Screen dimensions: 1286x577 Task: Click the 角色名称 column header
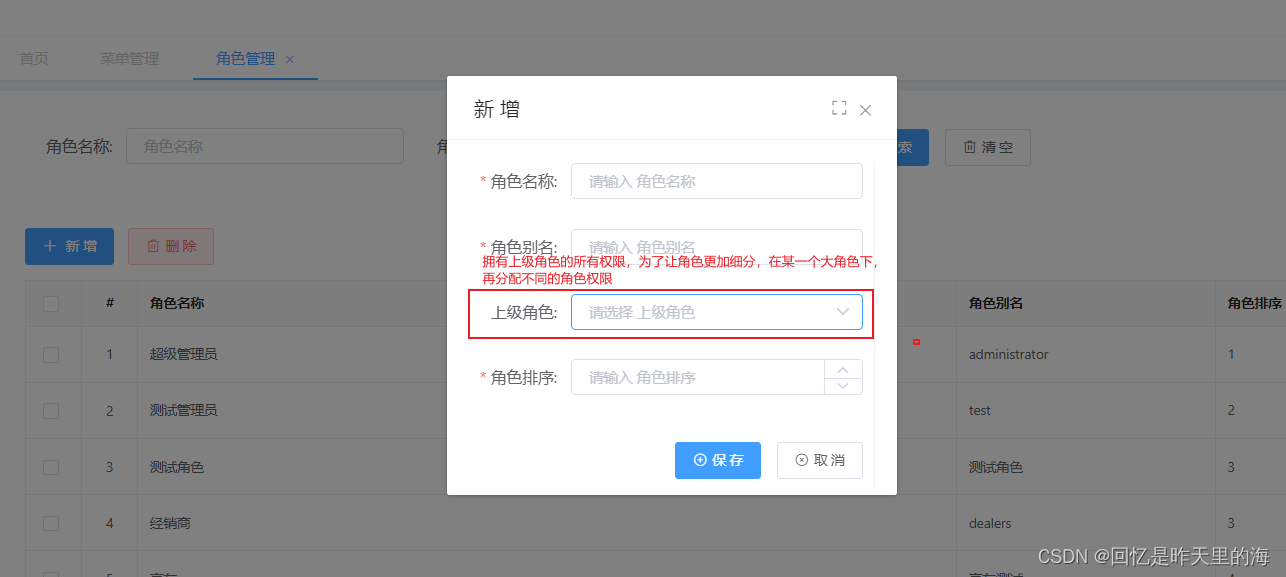(x=177, y=303)
